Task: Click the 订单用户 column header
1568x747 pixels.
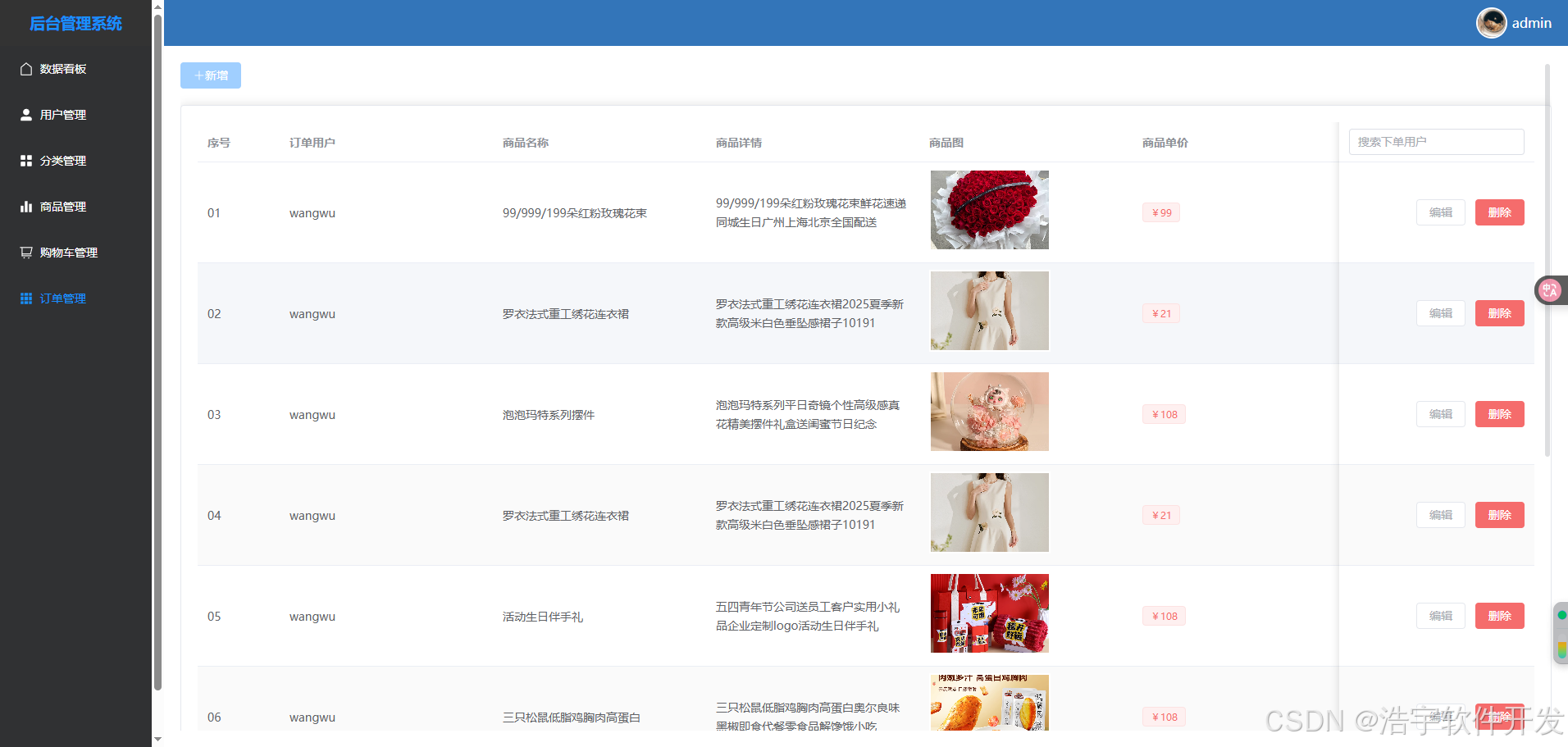Action: (312, 143)
